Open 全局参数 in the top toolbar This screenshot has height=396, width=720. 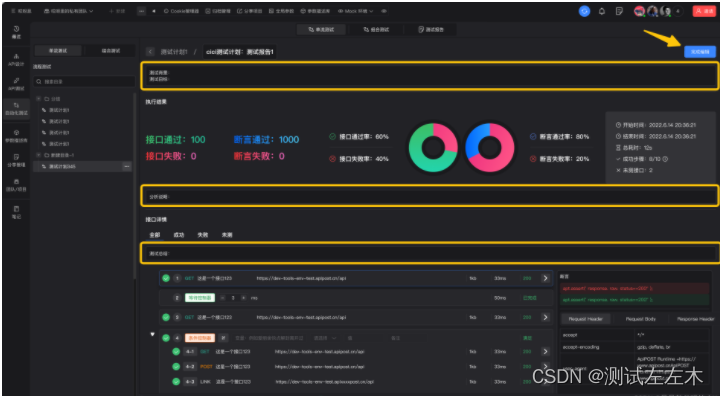pyautogui.click(x=281, y=11)
